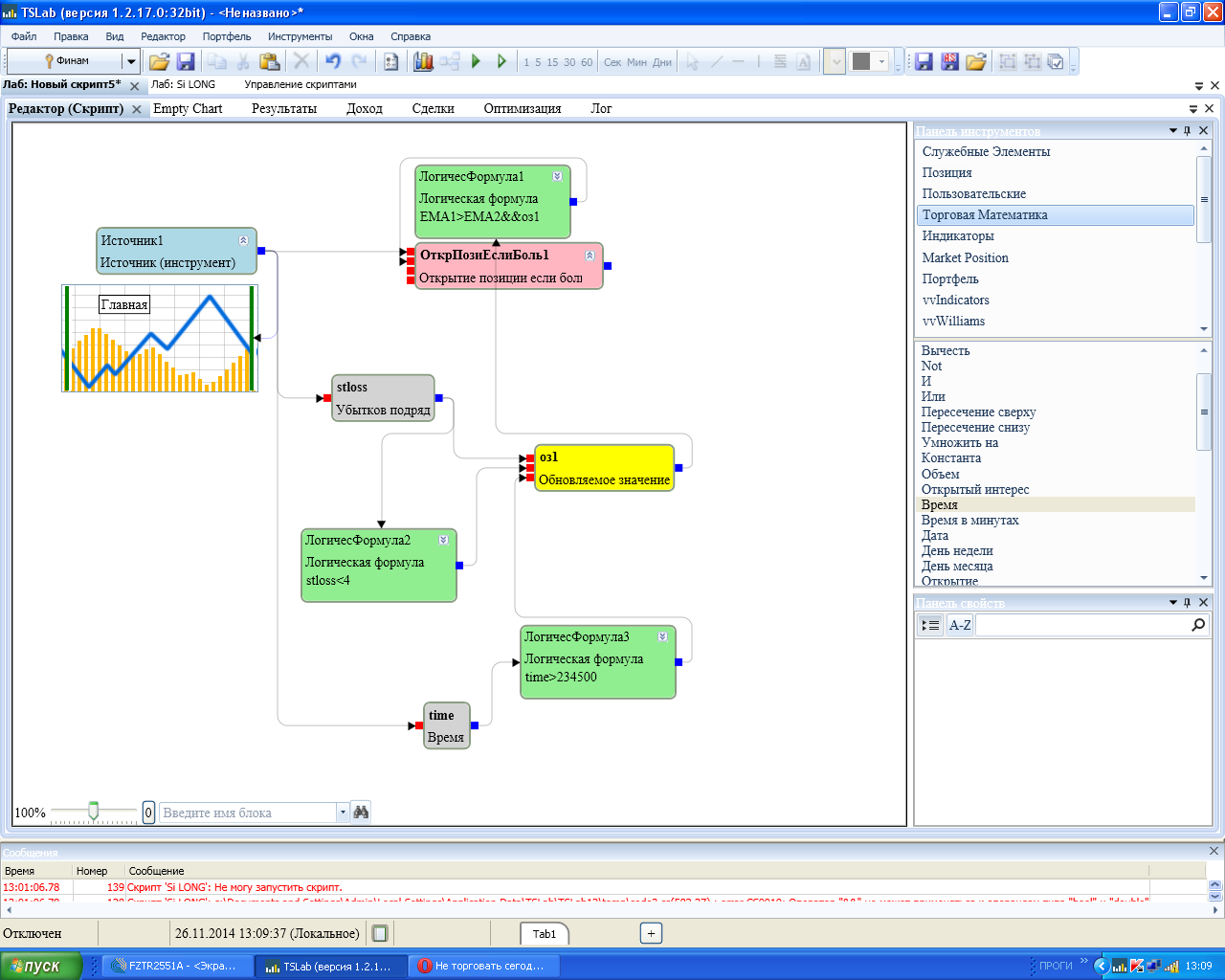Image resolution: width=1225 pixels, height=980 pixels.
Task: Click the red ABS save-as icon
Action: 949,61
